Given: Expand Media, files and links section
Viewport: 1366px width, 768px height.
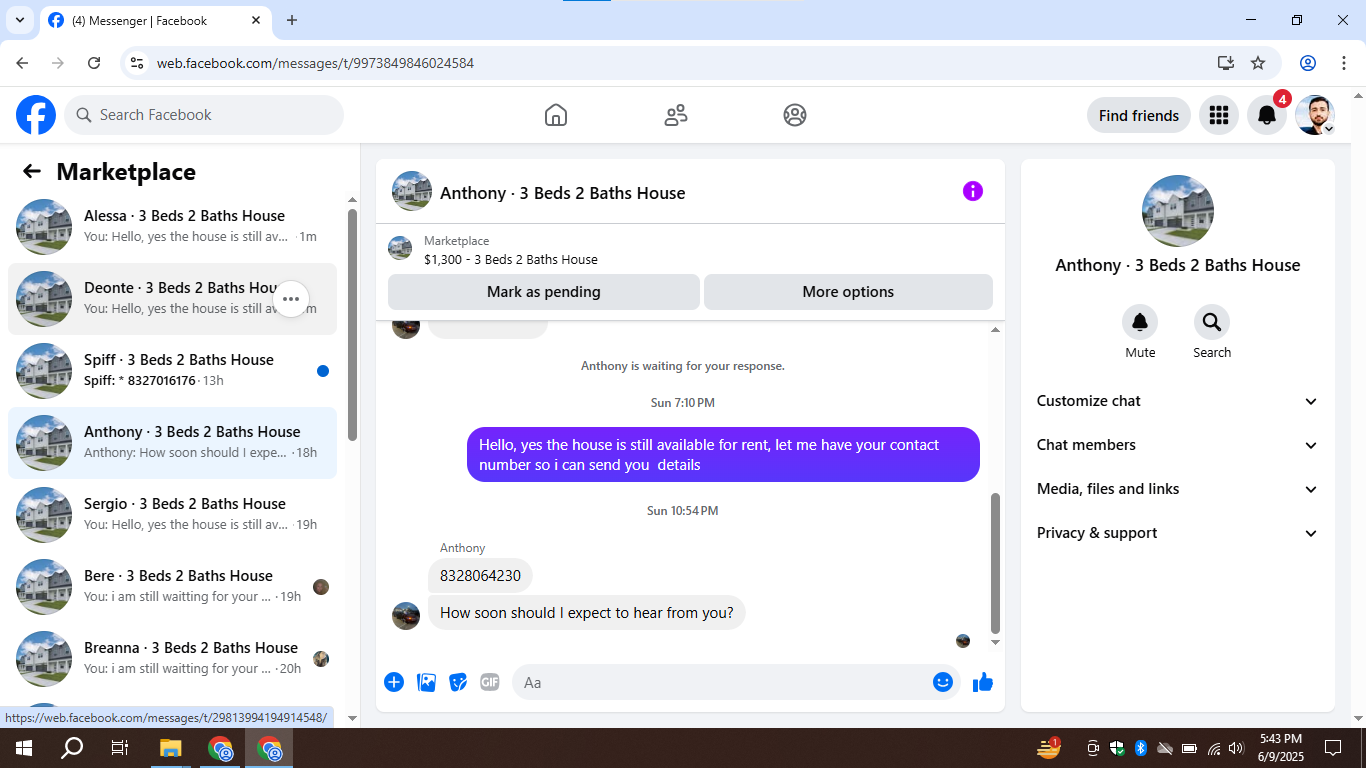Looking at the screenshot, I should (1178, 489).
